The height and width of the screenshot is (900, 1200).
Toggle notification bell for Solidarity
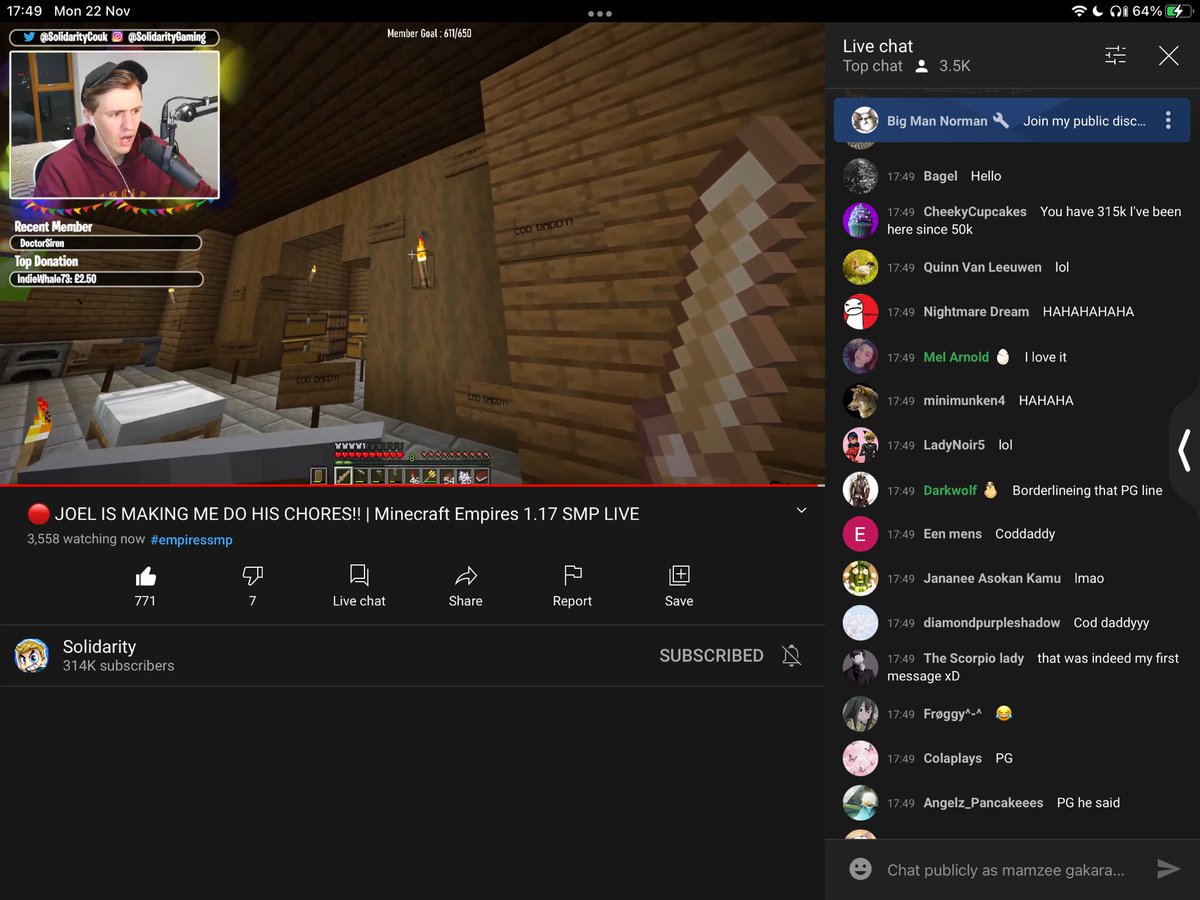791,656
